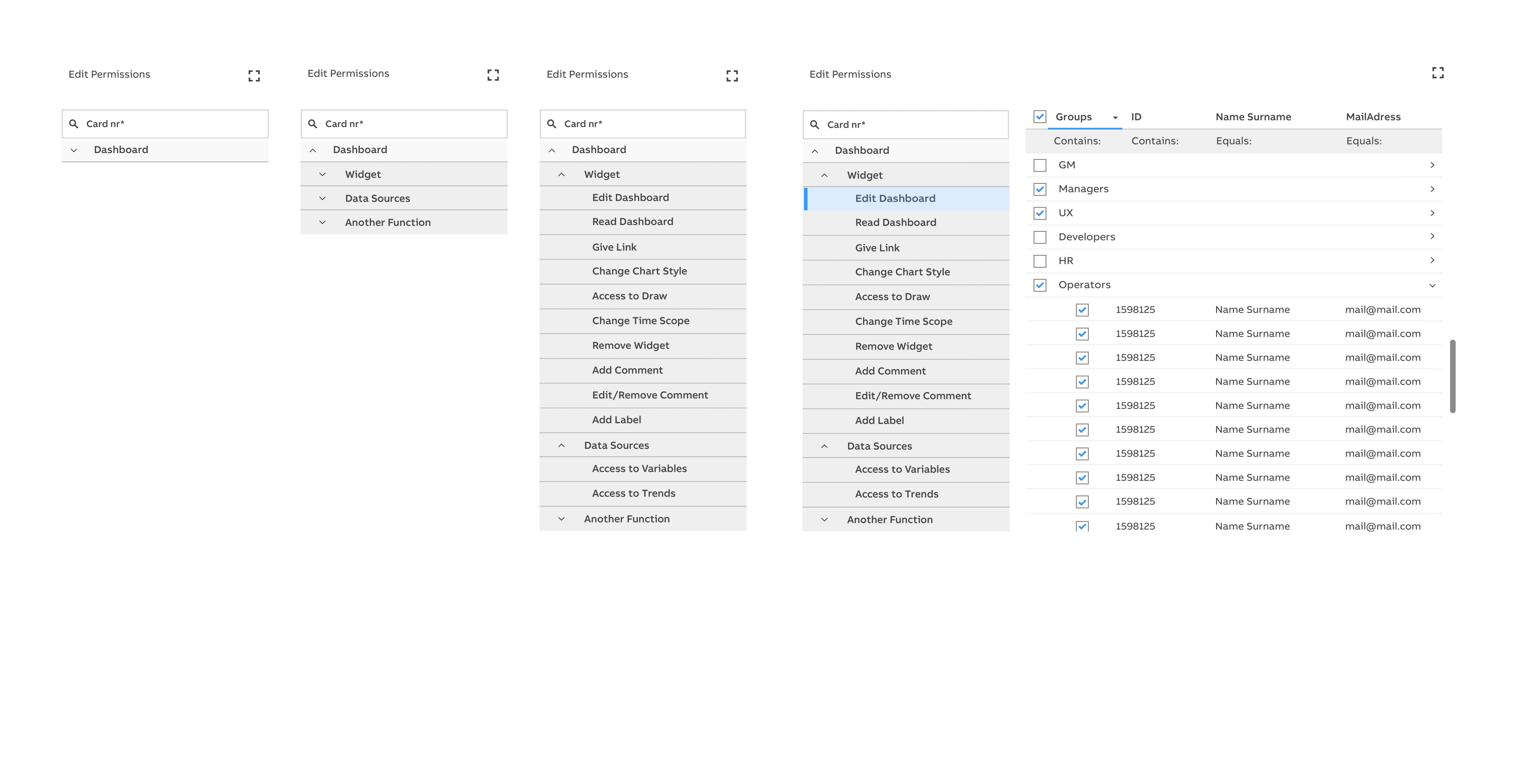Uncheck the Managers group checkbox
The height and width of the screenshot is (784, 1535).
[1040, 189]
